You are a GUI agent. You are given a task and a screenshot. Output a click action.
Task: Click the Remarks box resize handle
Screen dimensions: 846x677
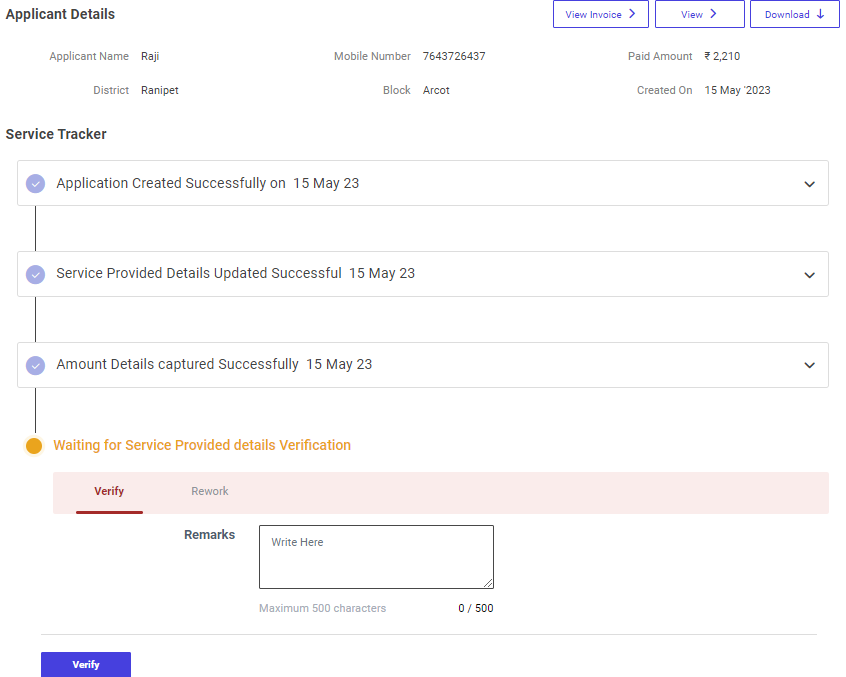coord(488,583)
